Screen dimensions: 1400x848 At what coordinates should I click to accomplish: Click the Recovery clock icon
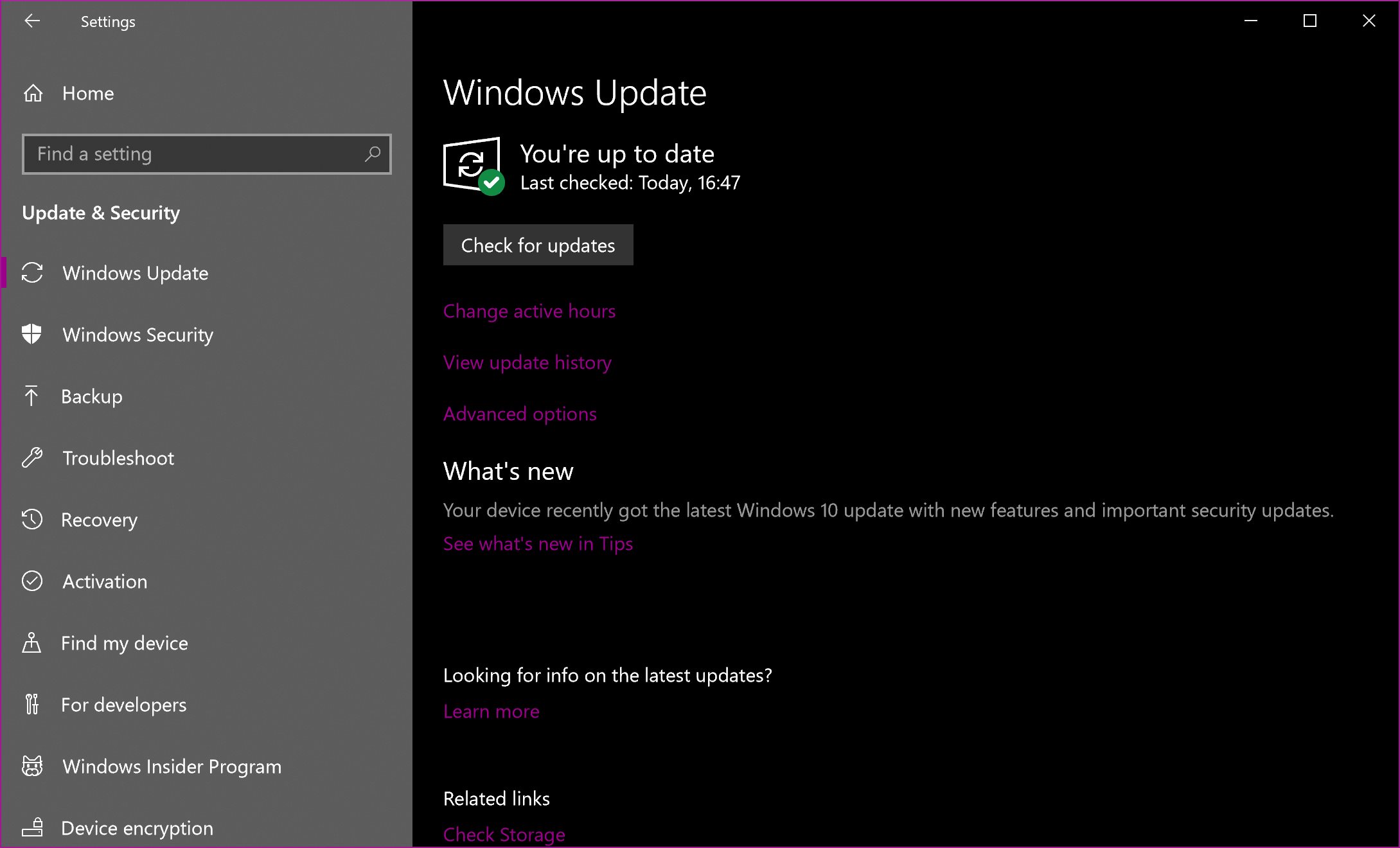point(32,519)
